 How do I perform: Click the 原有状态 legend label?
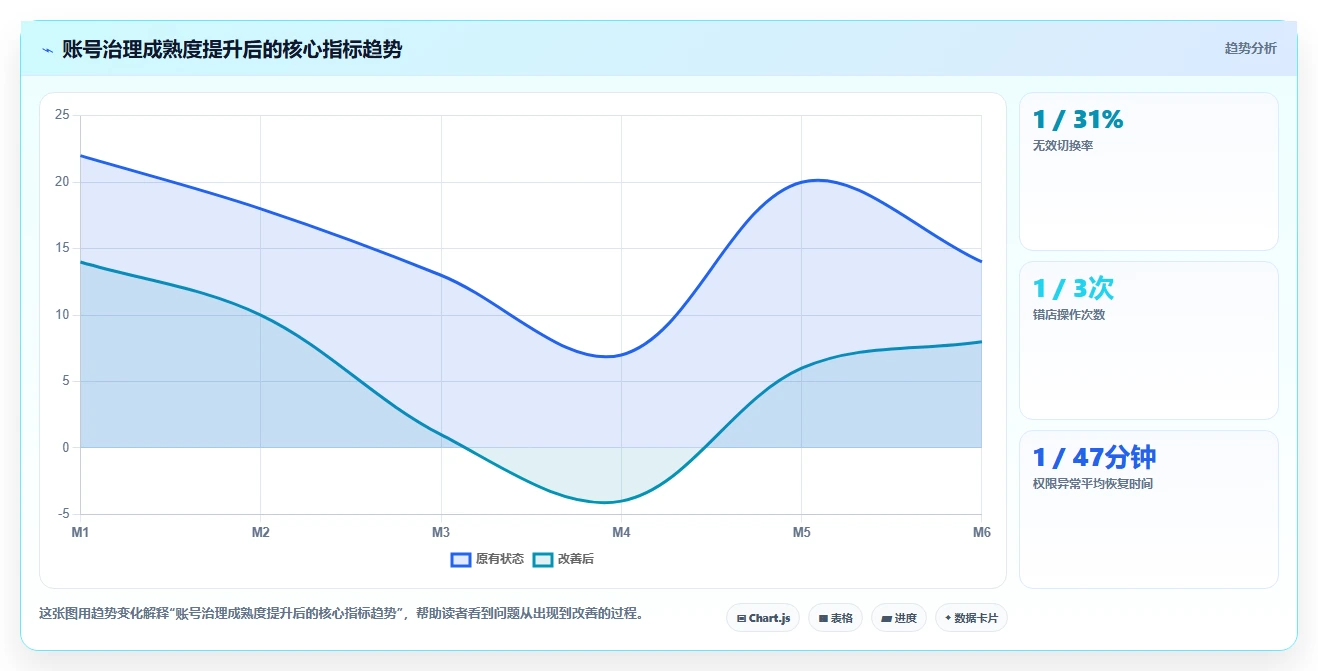click(500, 559)
